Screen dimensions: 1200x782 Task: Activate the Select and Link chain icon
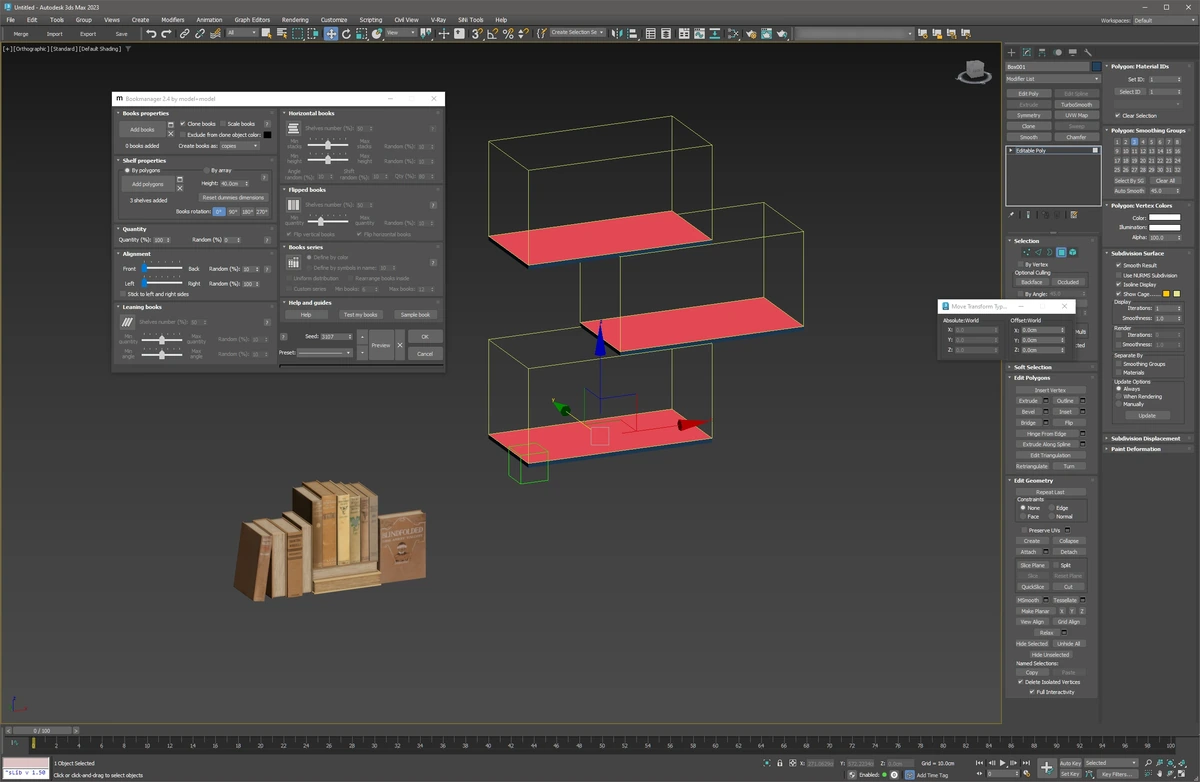coord(185,33)
